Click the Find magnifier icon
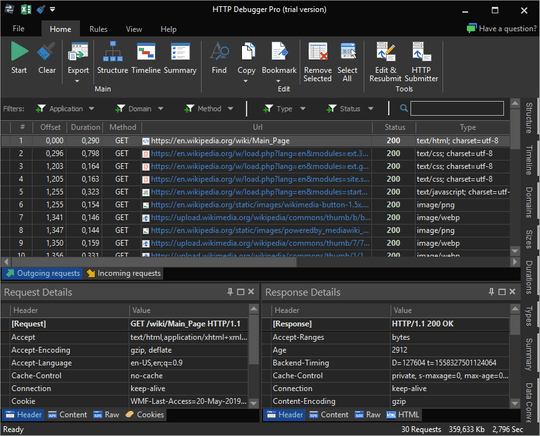 pyautogui.click(x=219, y=52)
